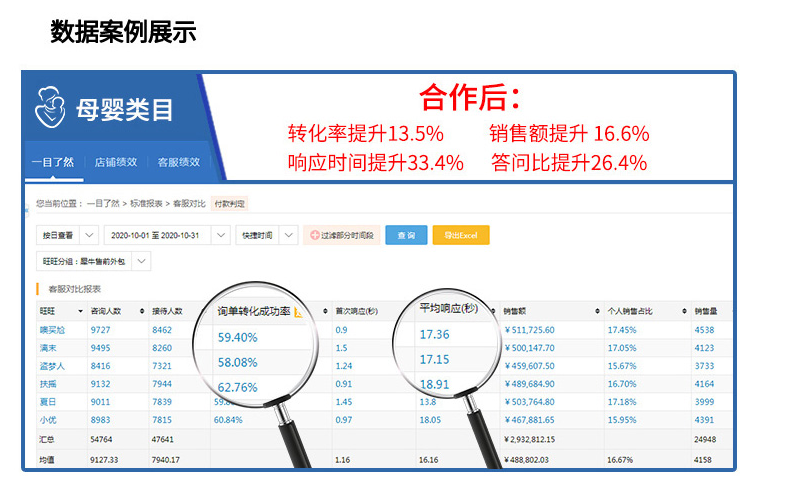The image size is (795, 480).
Task: Click the mother and baby category logo
Action: [50, 107]
